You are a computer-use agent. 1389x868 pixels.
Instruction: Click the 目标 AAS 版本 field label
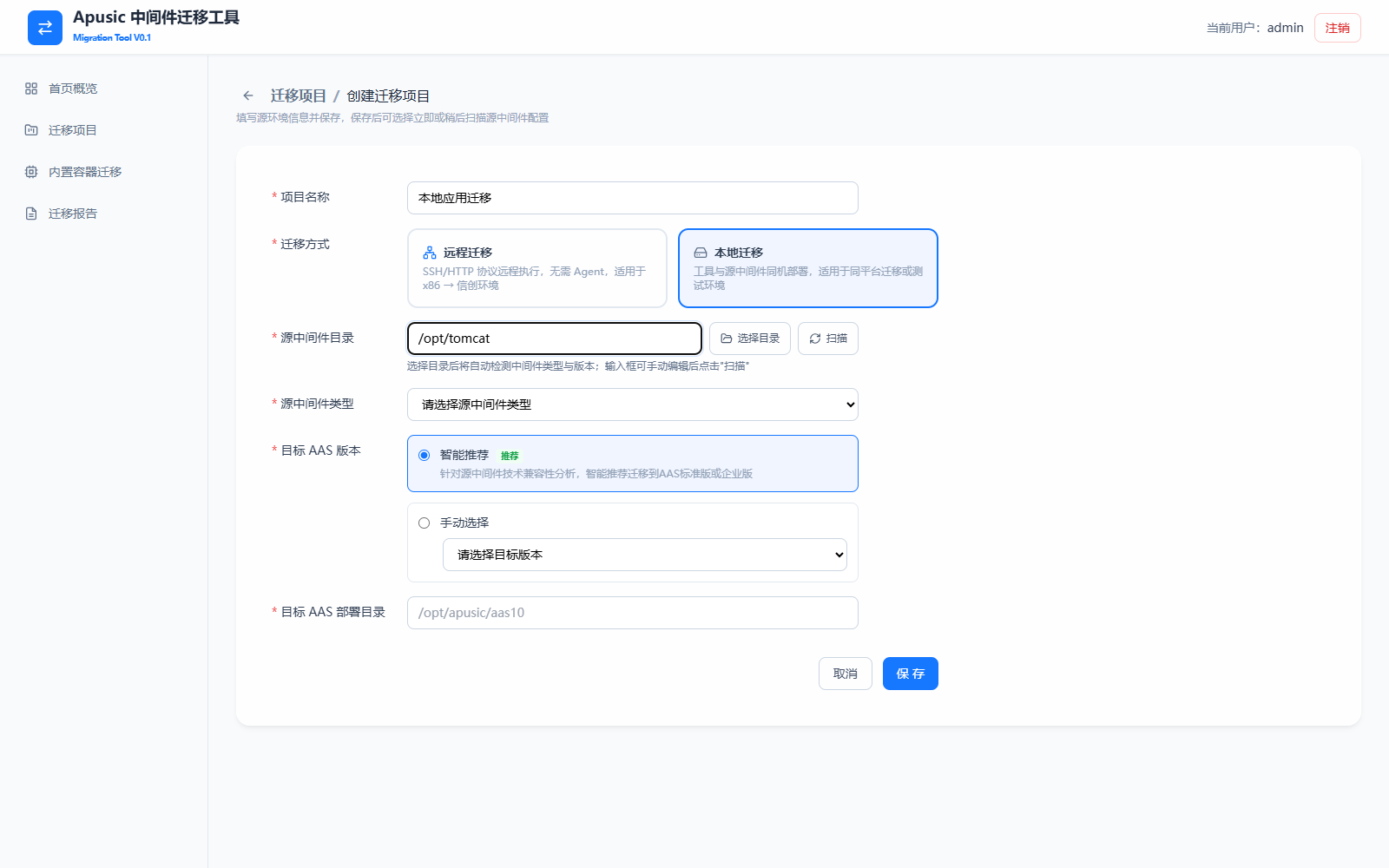[x=321, y=450]
